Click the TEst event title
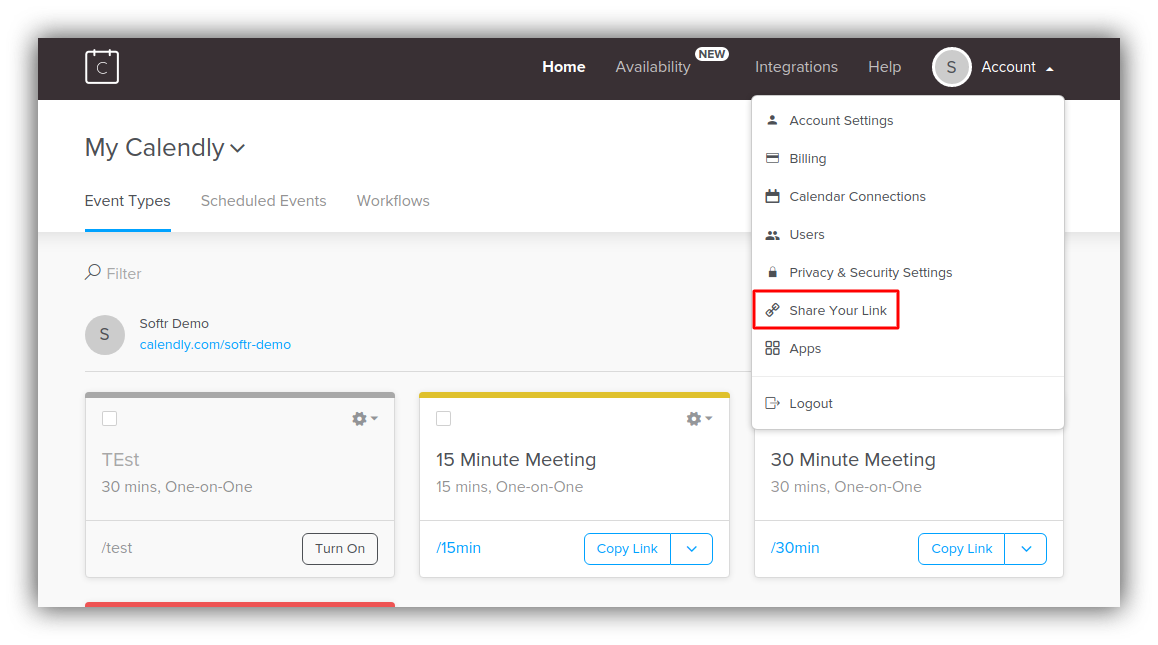 pyautogui.click(x=120, y=460)
